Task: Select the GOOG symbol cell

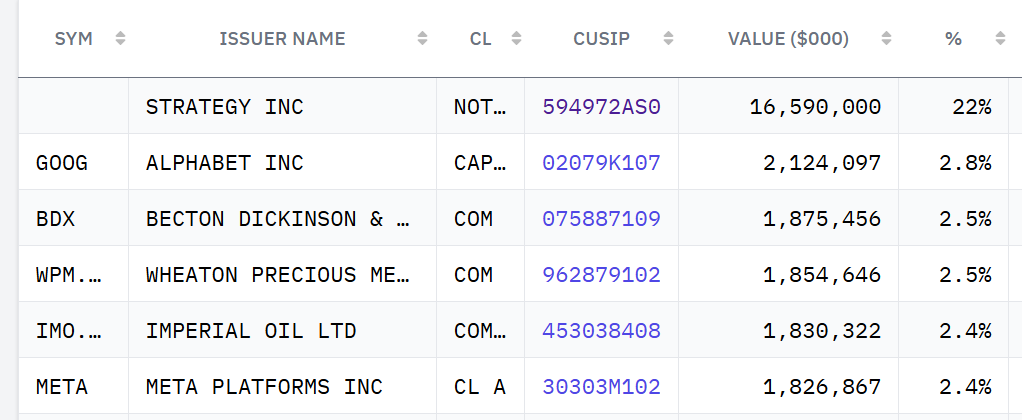Action: pos(74,162)
